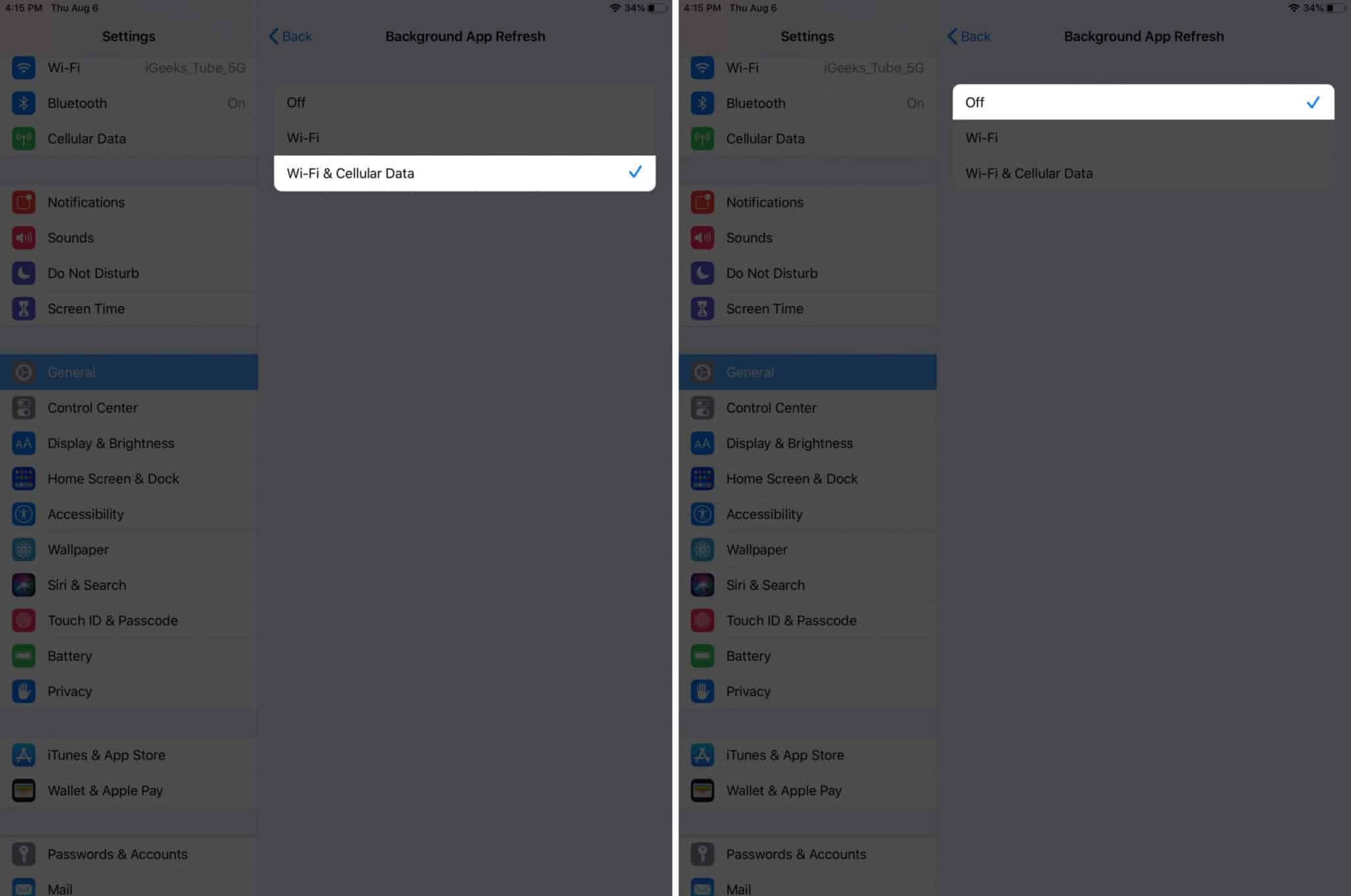Screen dimensions: 1351x896
Task: Select the Notifications icon in sidebar
Action: (24, 202)
